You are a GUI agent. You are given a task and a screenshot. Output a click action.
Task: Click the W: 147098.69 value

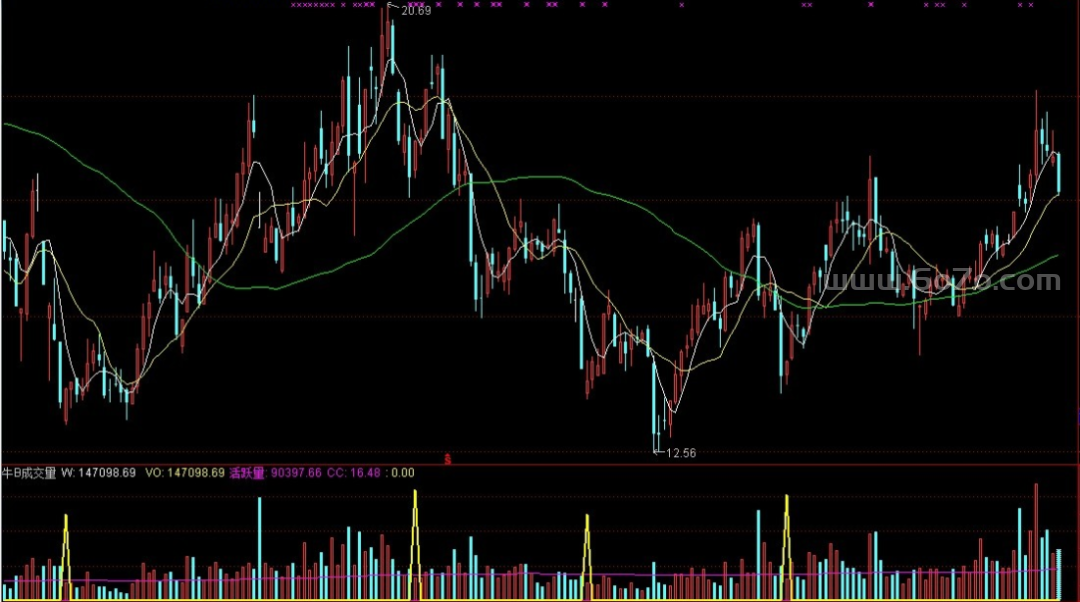click(x=98, y=473)
